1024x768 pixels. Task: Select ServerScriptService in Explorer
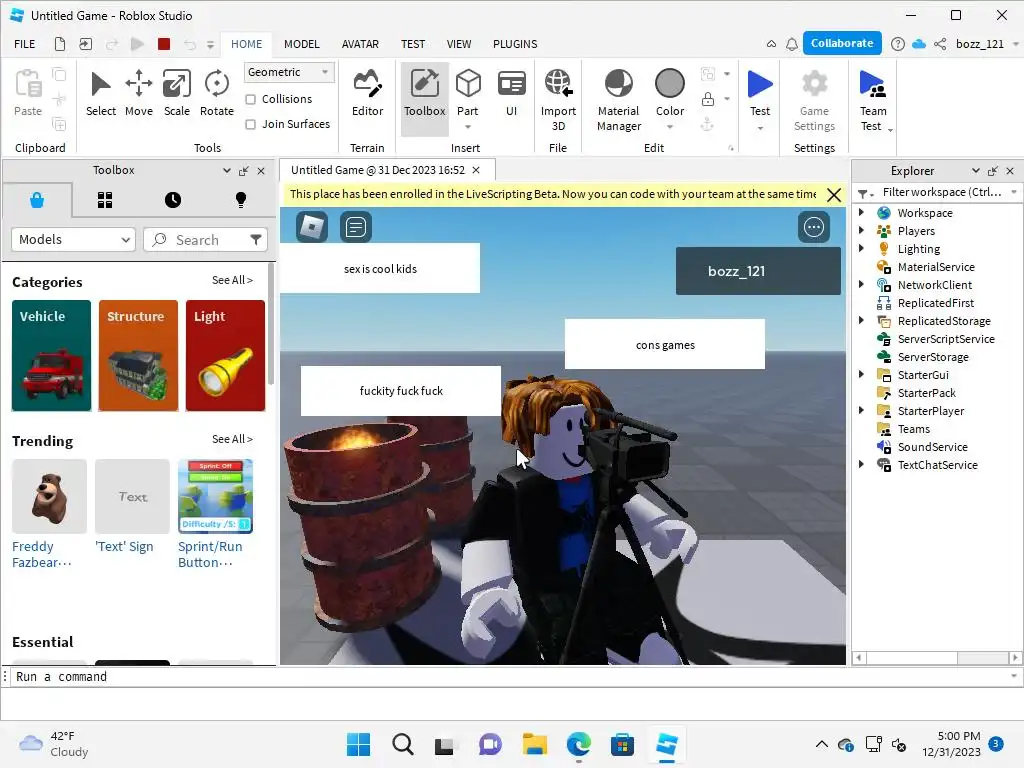coord(946,338)
